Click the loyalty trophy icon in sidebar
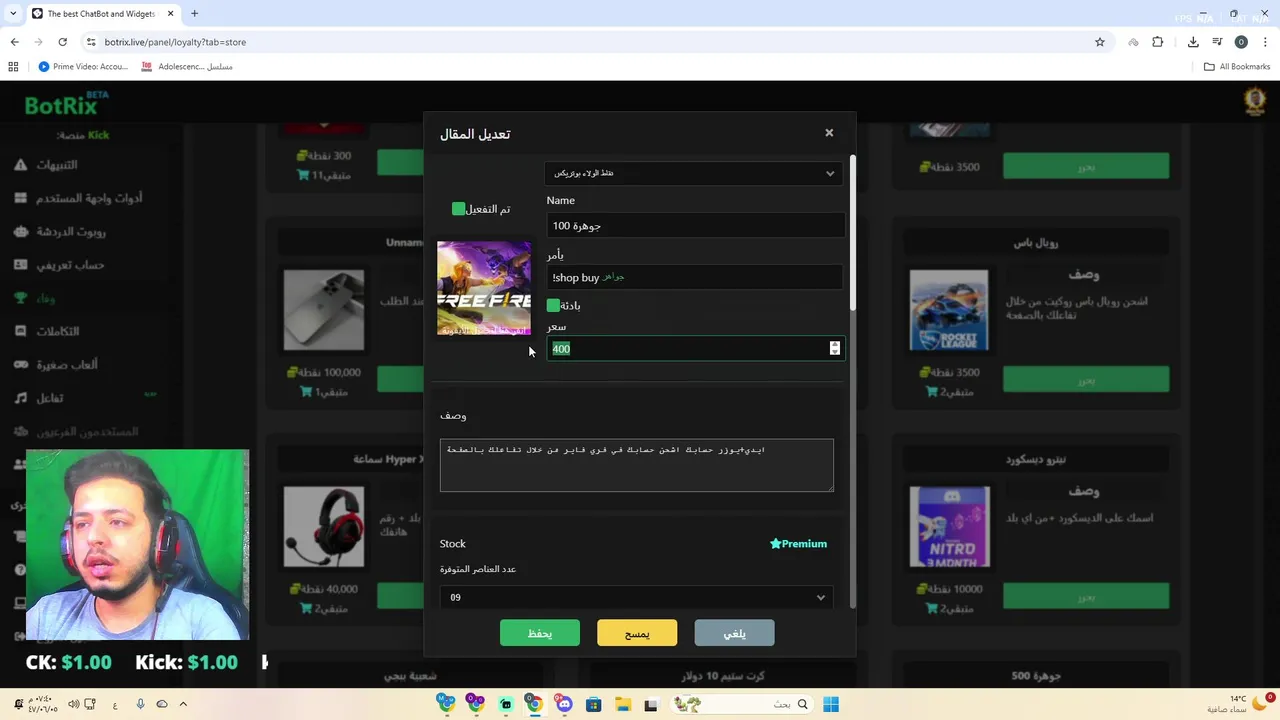The width and height of the screenshot is (1280, 720). [x=20, y=298]
